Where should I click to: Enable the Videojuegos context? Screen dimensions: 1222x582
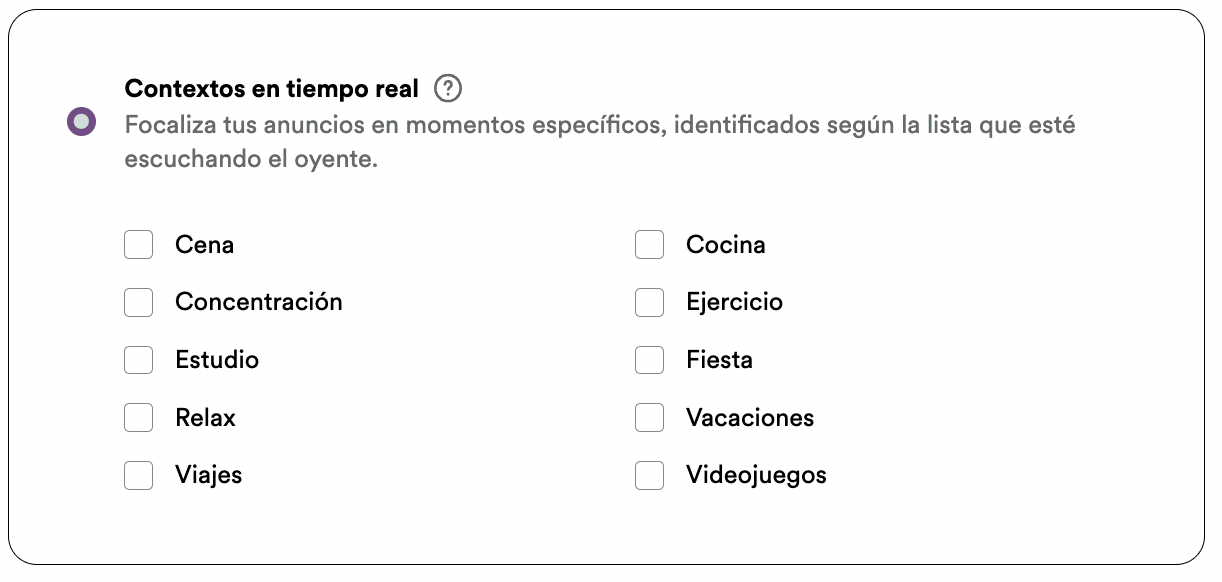[649, 475]
